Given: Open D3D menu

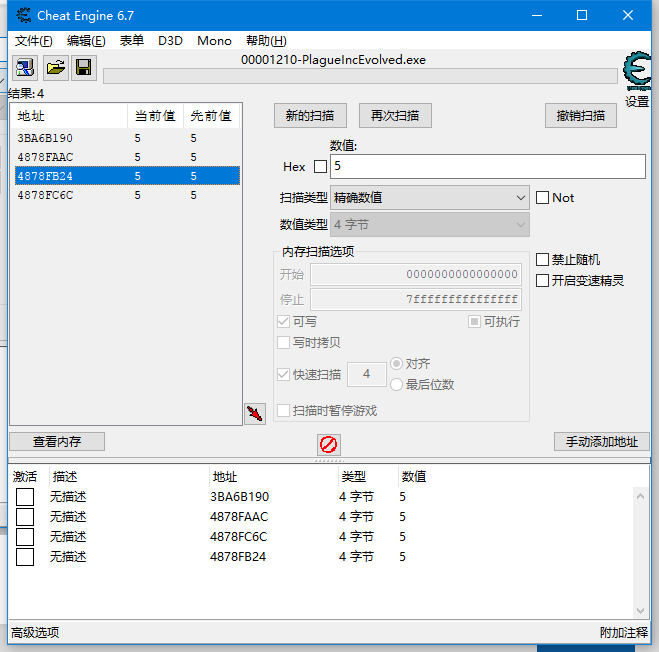Looking at the screenshot, I should tap(170, 41).
